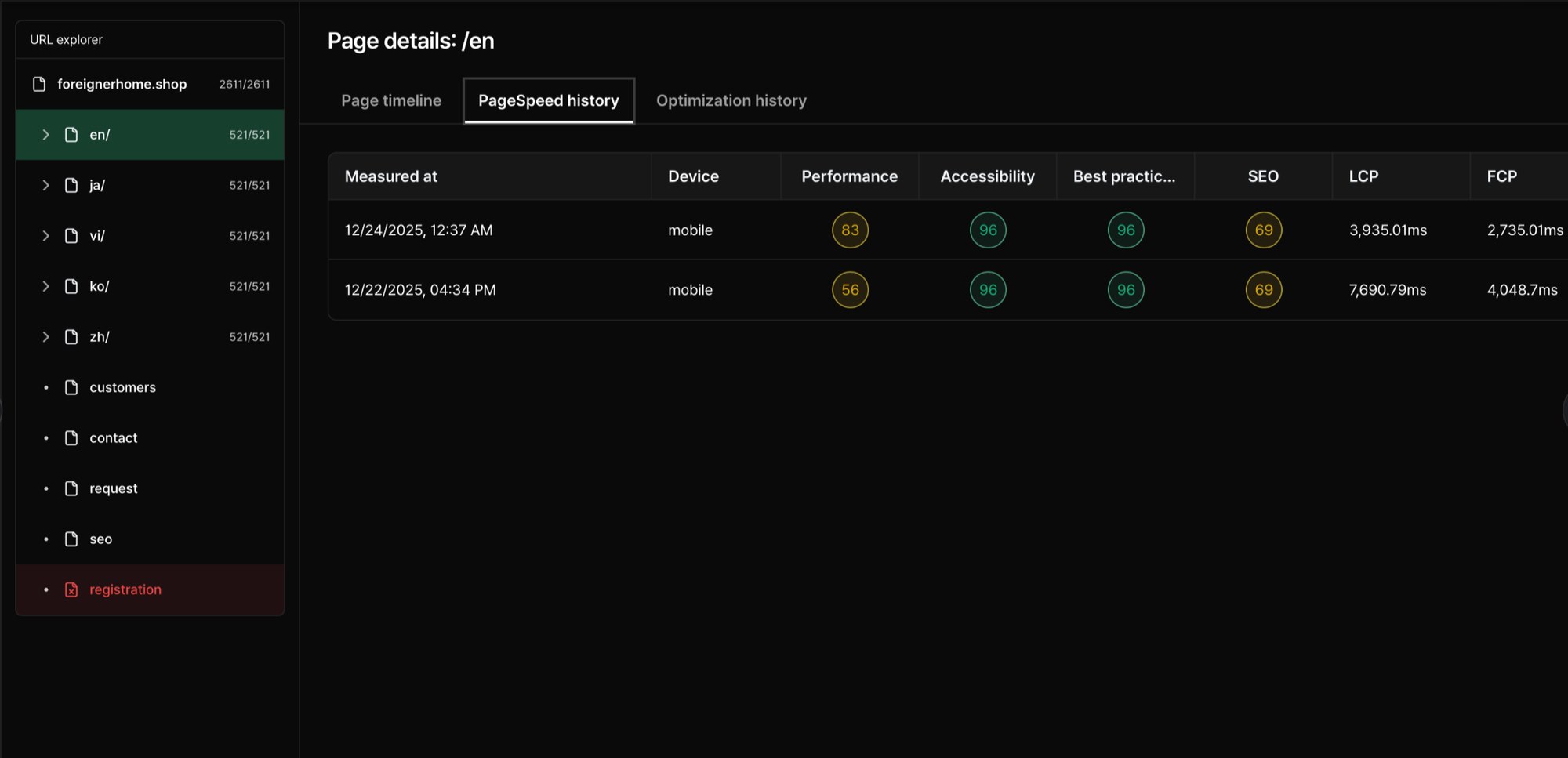
Task: Click the foreignerhome.shop root file icon
Action: point(39,84)
